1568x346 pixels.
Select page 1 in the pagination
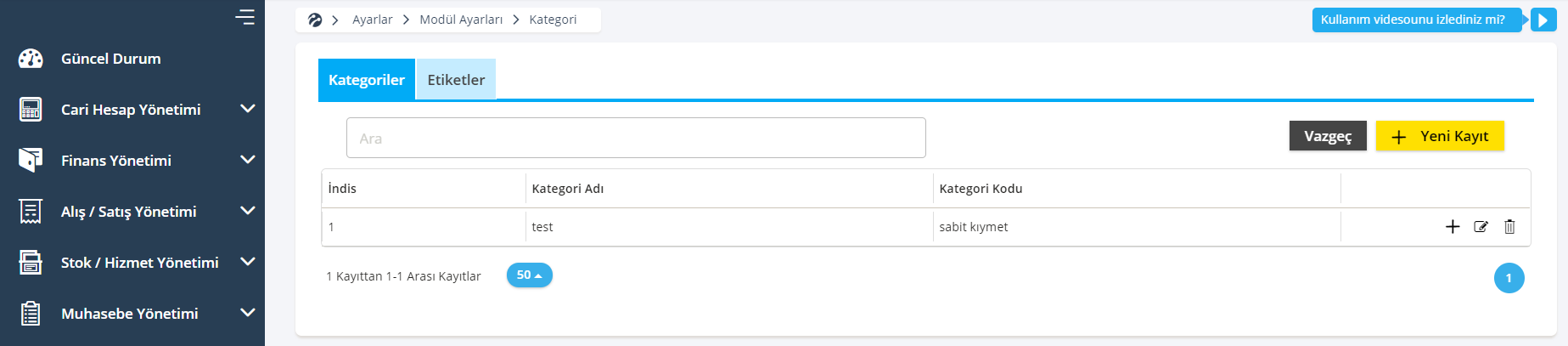point(1509,278)
